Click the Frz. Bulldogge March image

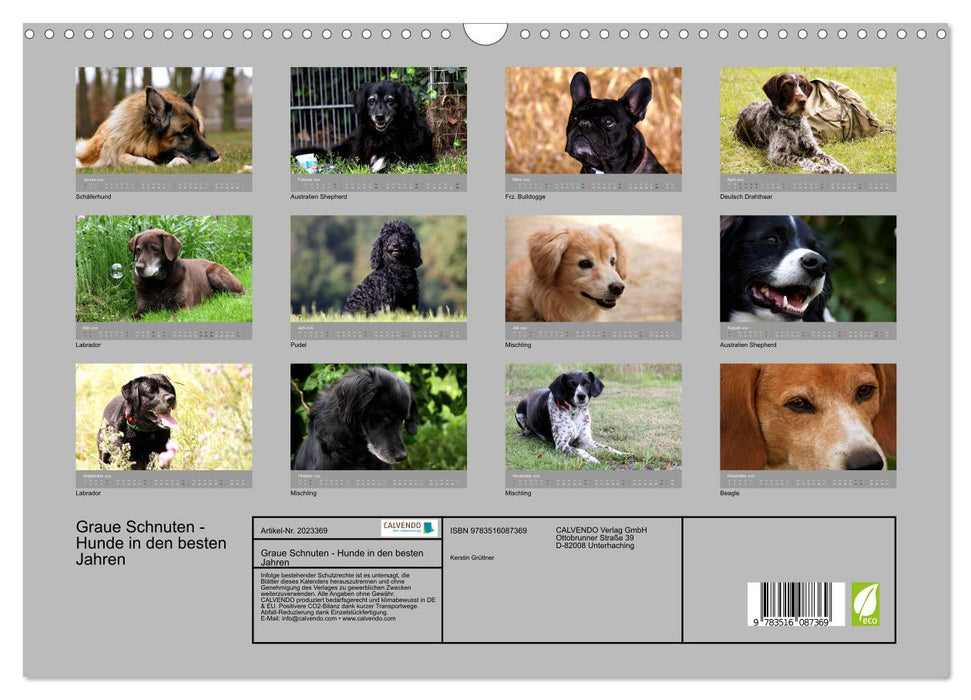pos(594,120)
